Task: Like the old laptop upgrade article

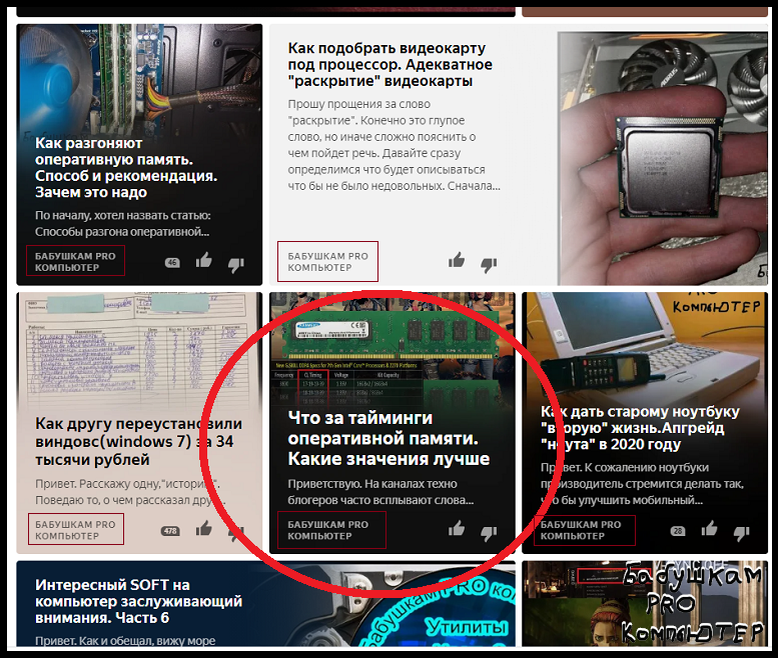Action: coord(710,528)
